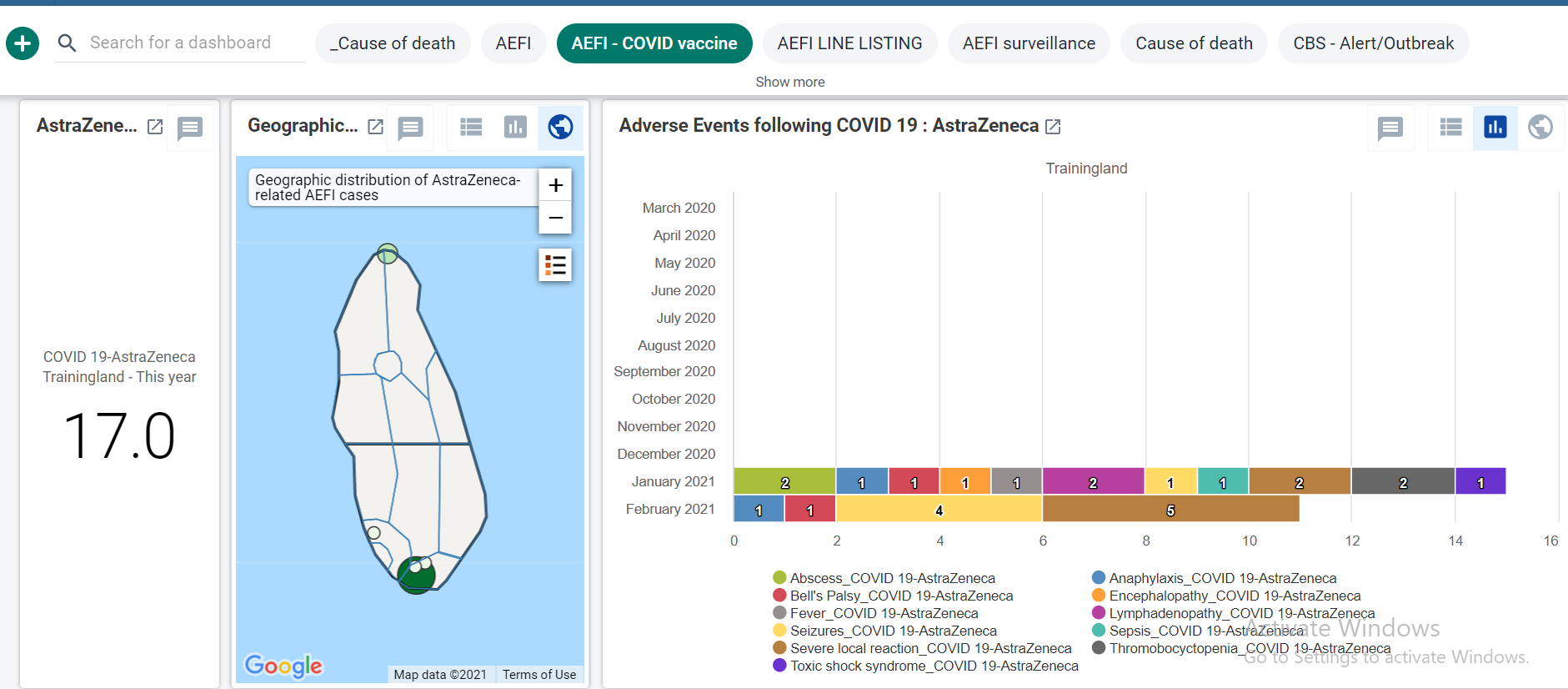Switch Geographic card to table view

[471, 127]
